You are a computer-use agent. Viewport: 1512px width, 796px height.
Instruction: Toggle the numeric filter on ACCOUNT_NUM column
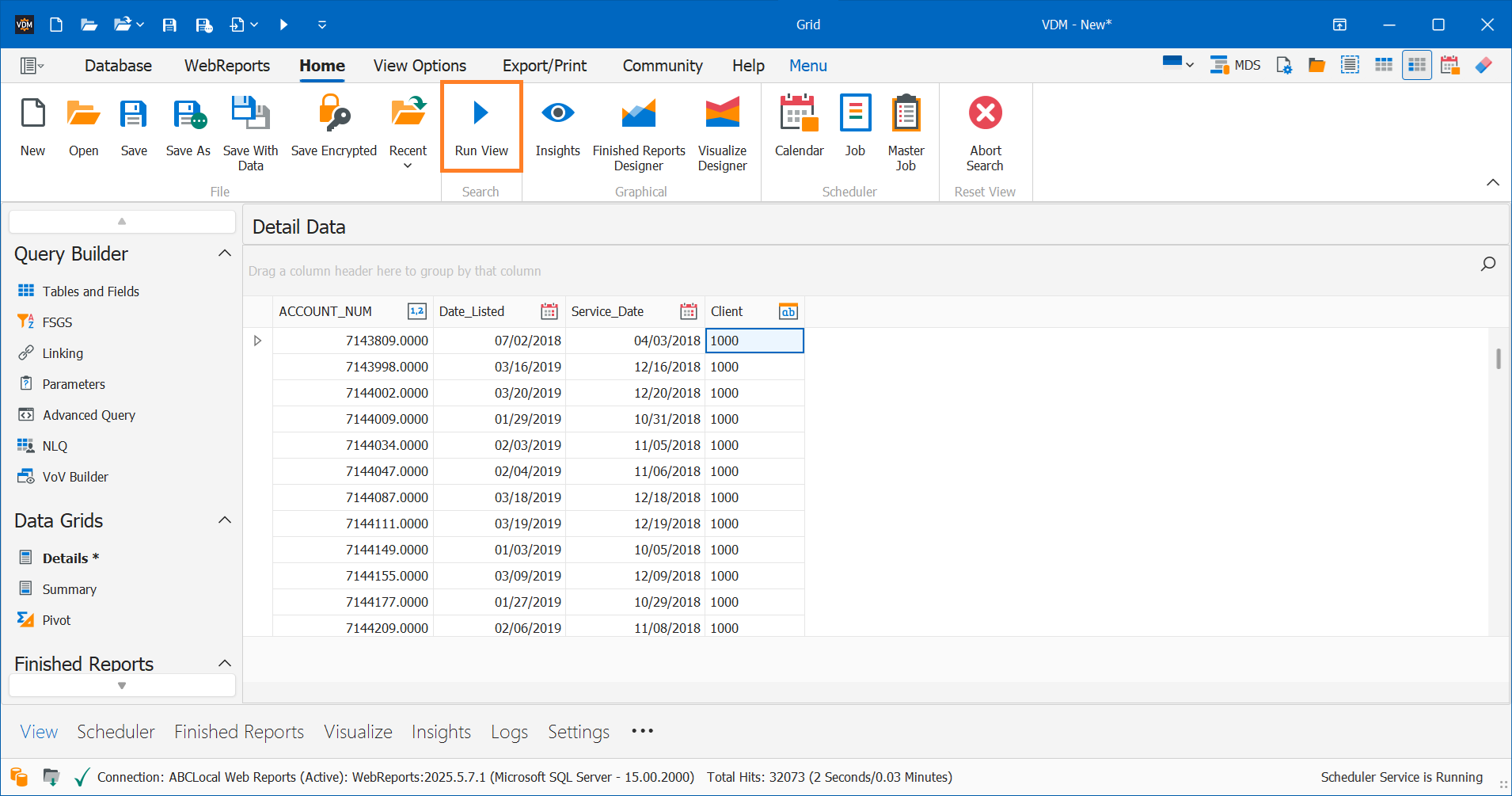pos(416,311)
